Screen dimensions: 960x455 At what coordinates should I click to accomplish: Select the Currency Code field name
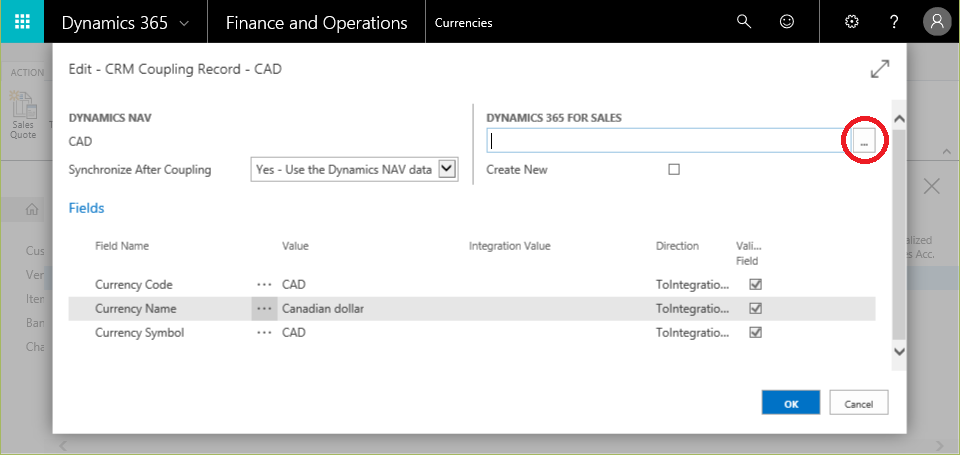(x=133, y=285)
